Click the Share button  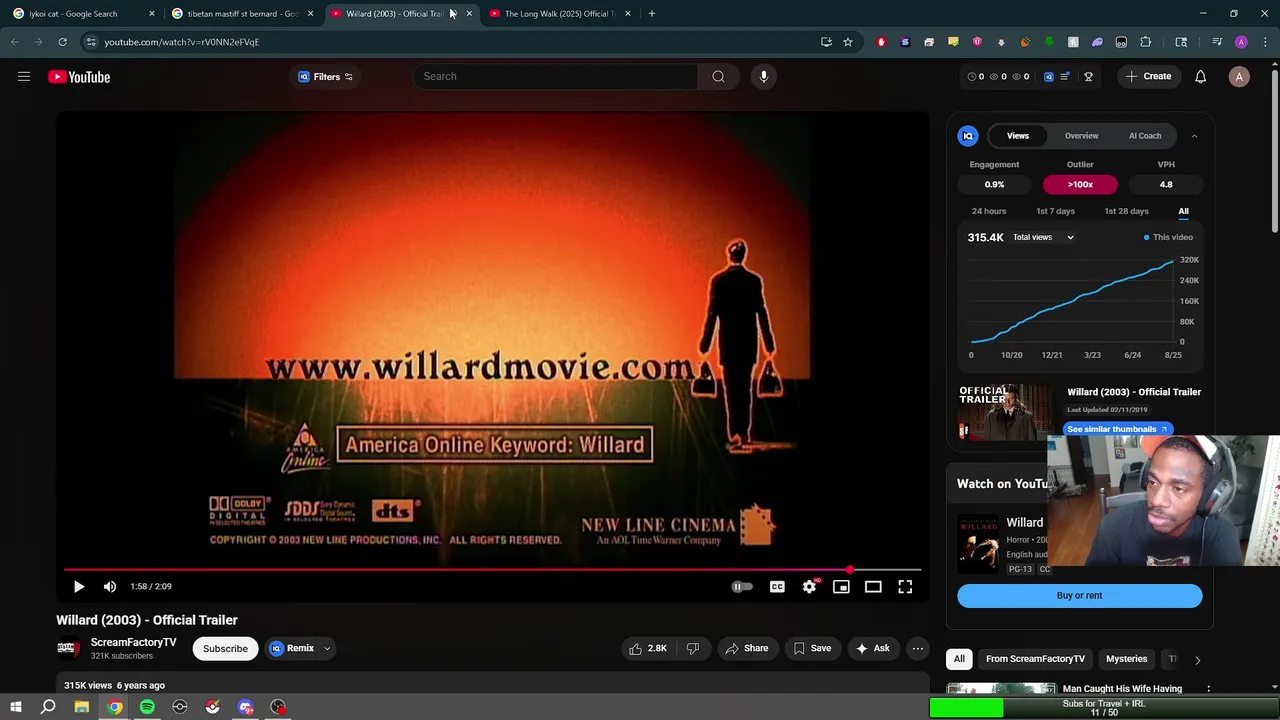tap(747, 648)
